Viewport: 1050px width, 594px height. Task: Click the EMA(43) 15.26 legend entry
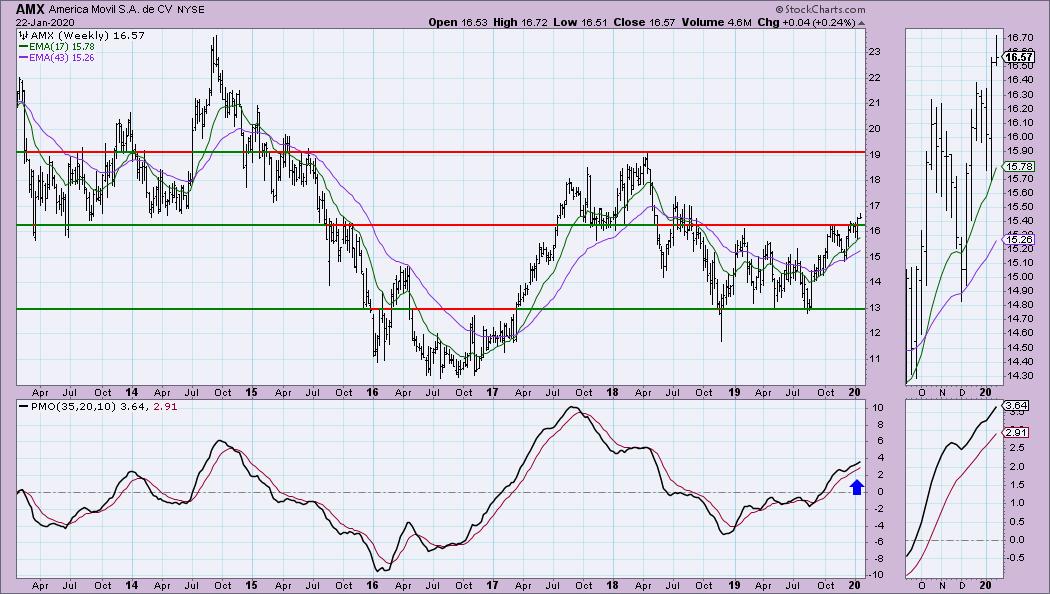[57, 58]
